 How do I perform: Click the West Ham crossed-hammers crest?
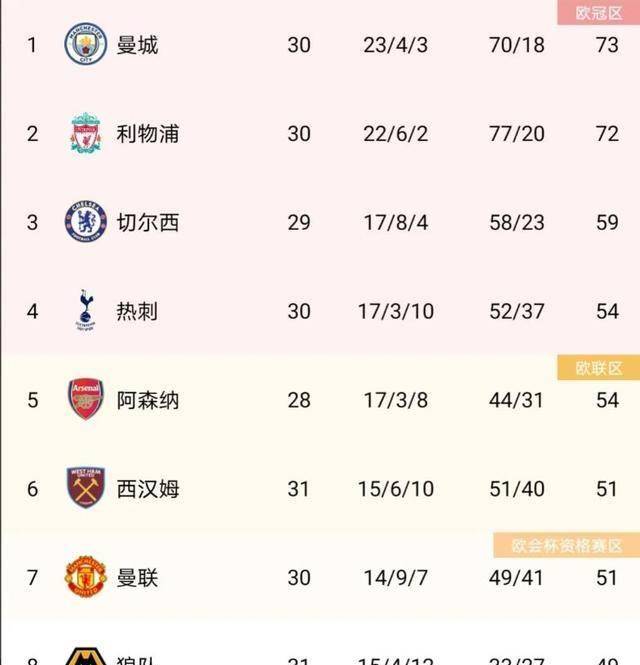[x=86, y=488]
